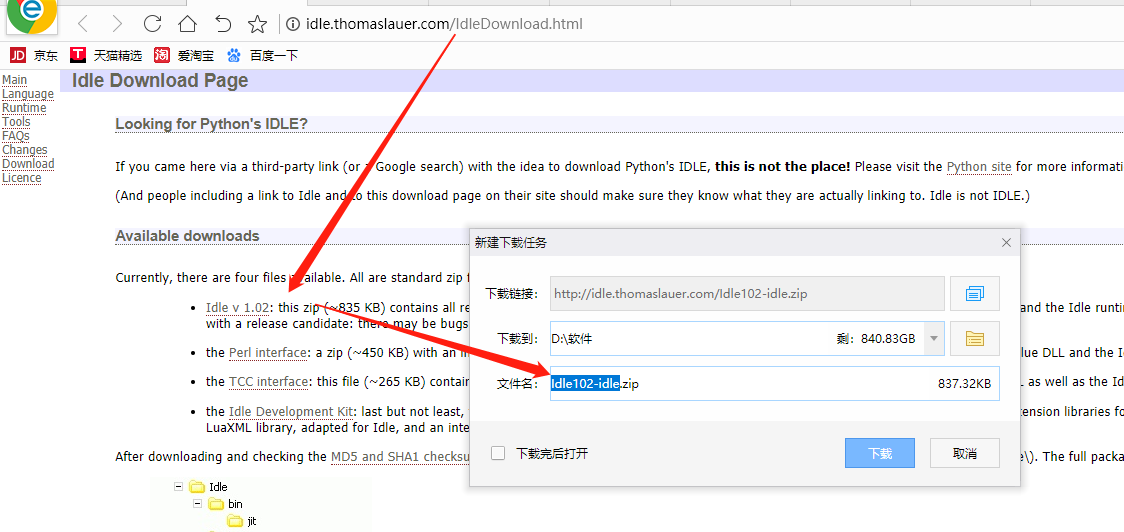This screenshot has width=1124, height=532.
Task: Open the 爱淘宝 bookmark
Action: pos(184,55)
